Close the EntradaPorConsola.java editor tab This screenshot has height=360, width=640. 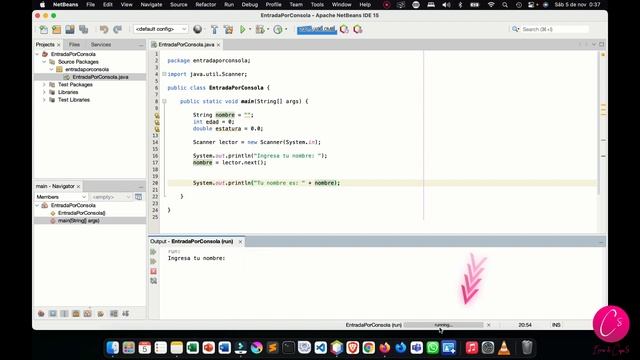[218, 45]
